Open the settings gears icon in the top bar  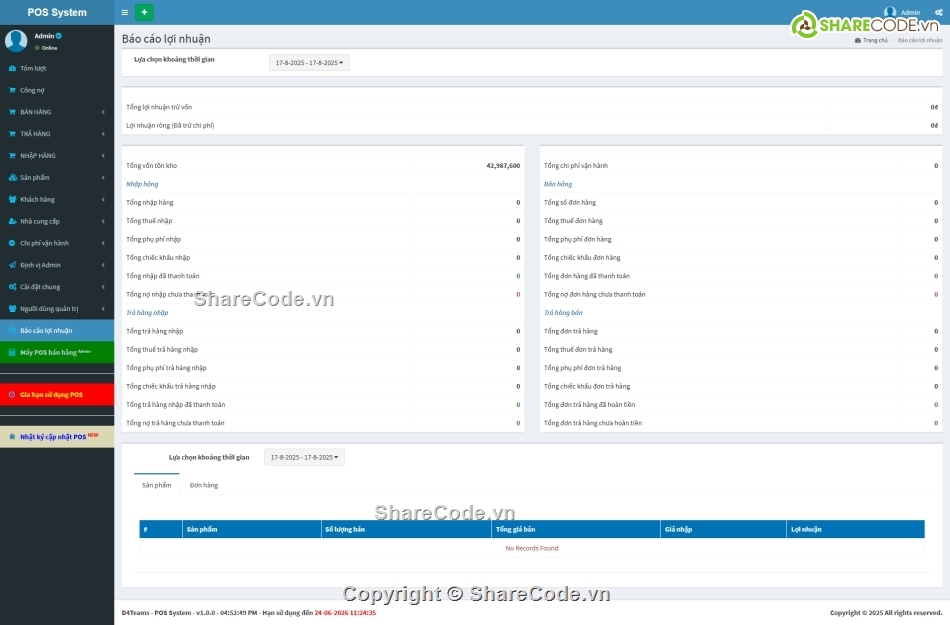[x=937, y=13]
